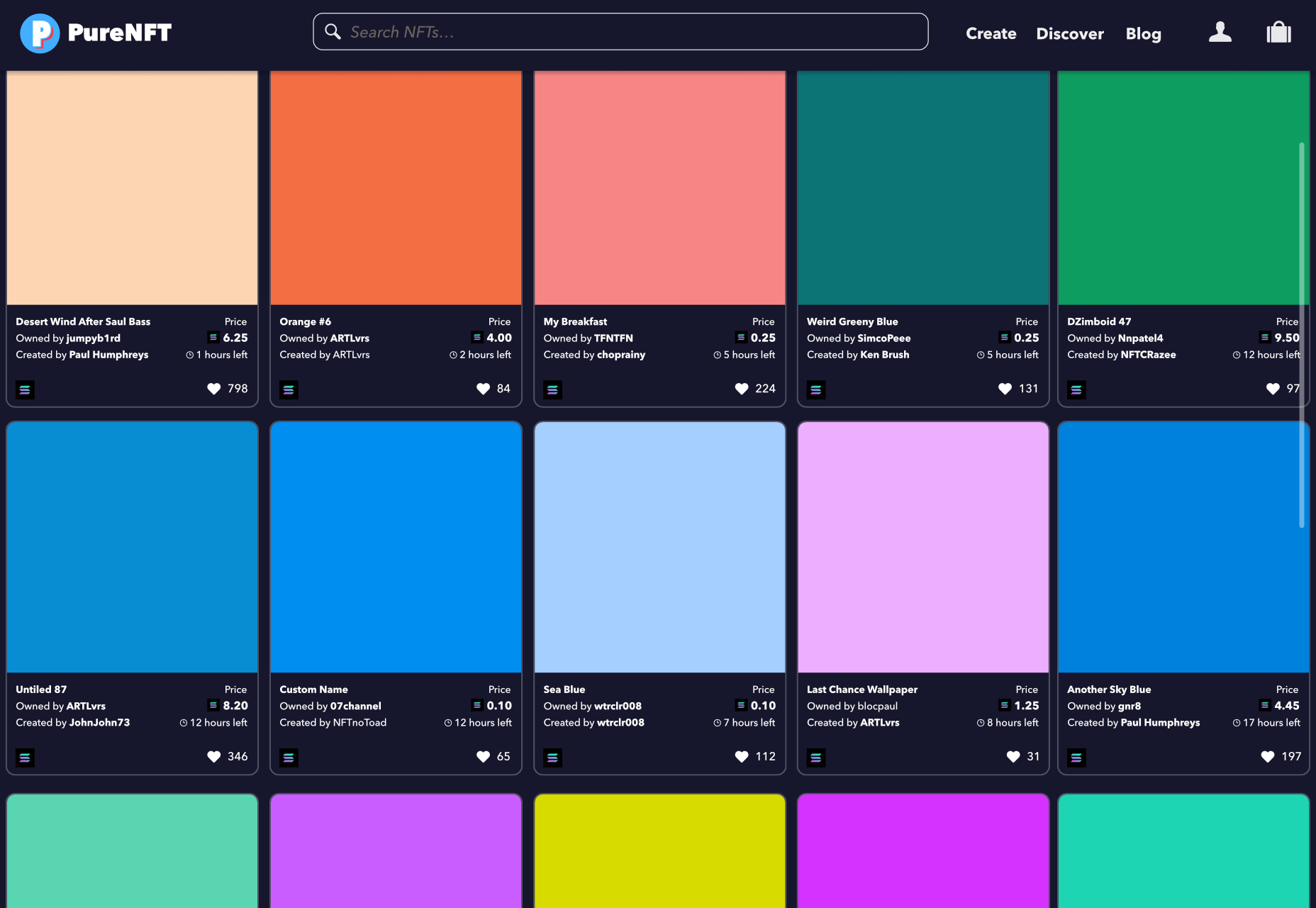
Task: Like the Orange #6 NFT
Action: coord(484,389)
